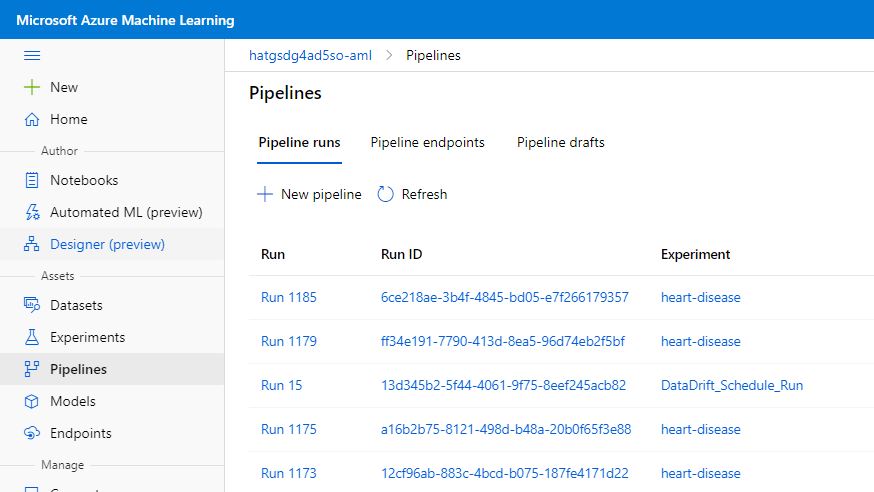The width and height of the screenshot is (874, 492).
Task: Open run ID 13d345b2-5f44-4061-9f75-8eef245acb82
Action: pos(503,385)
